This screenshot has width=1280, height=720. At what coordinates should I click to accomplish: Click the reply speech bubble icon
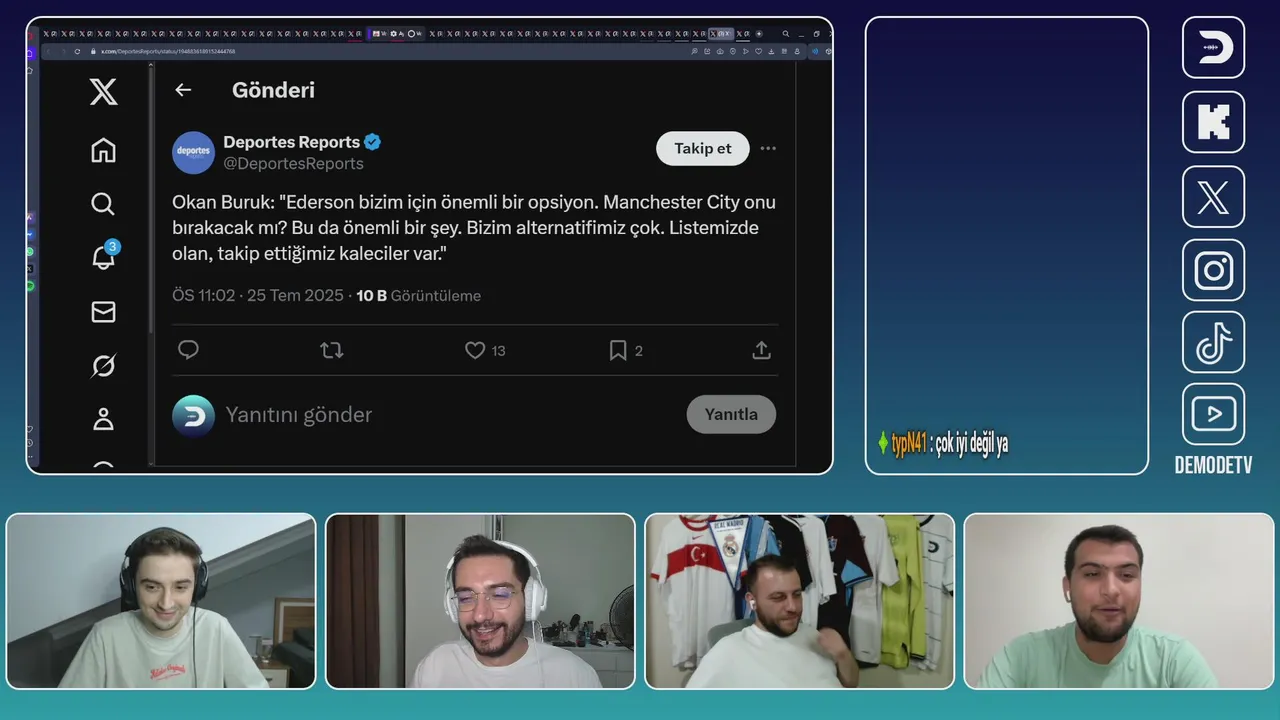tap(188, 350)
